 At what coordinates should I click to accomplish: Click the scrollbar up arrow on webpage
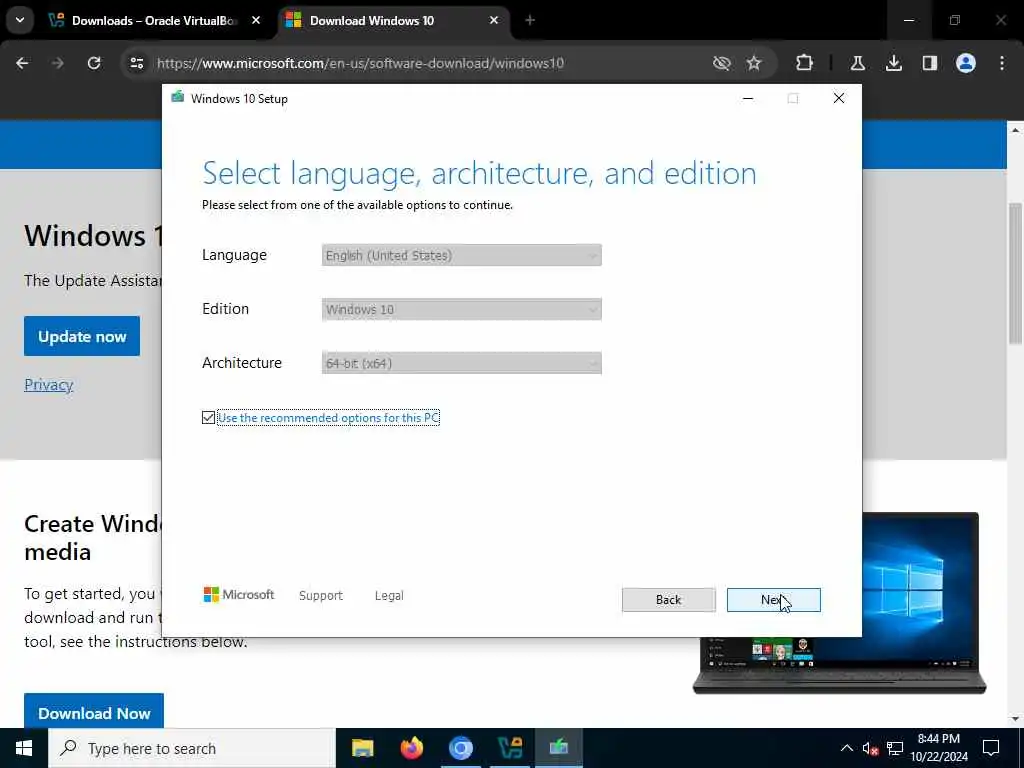tap(1015, 131)
